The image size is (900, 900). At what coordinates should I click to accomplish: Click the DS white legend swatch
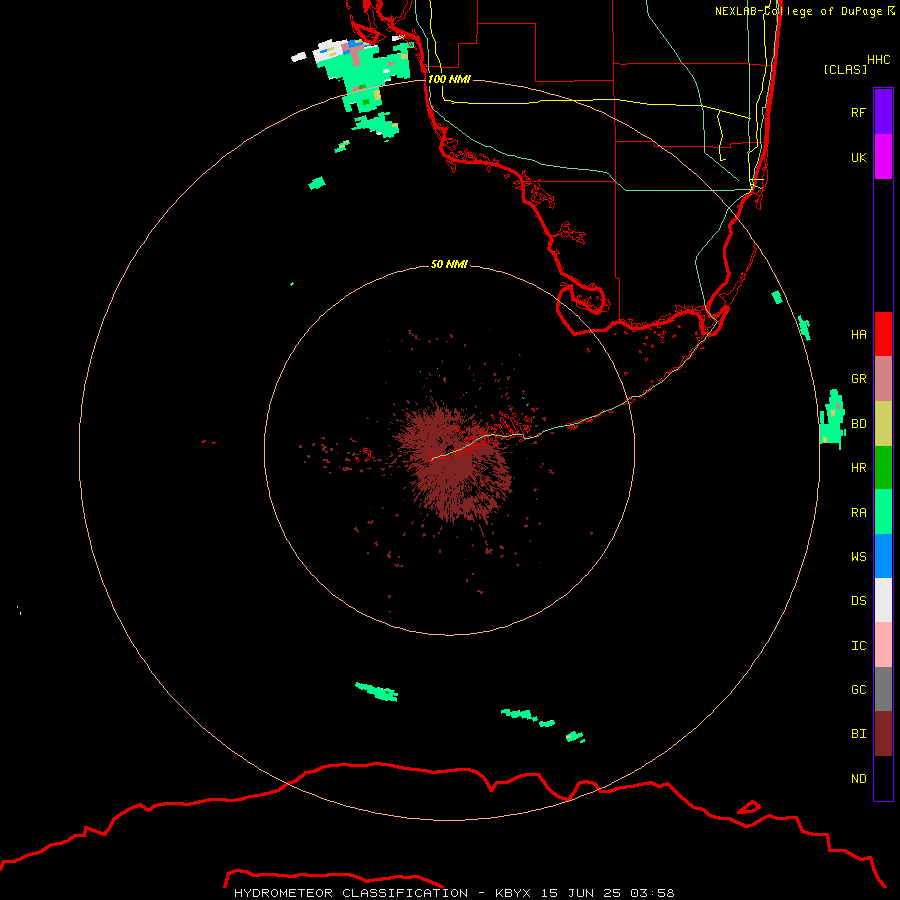(883, 600)
